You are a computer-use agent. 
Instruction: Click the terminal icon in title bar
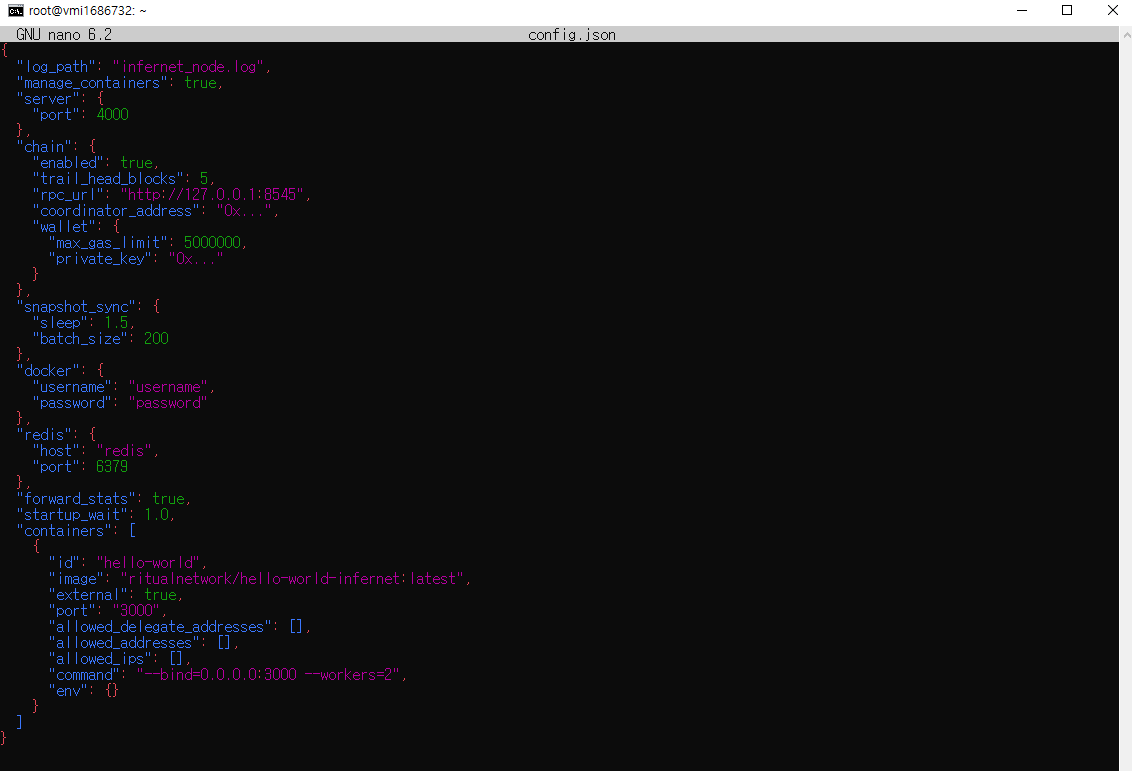tap(15, 11)
